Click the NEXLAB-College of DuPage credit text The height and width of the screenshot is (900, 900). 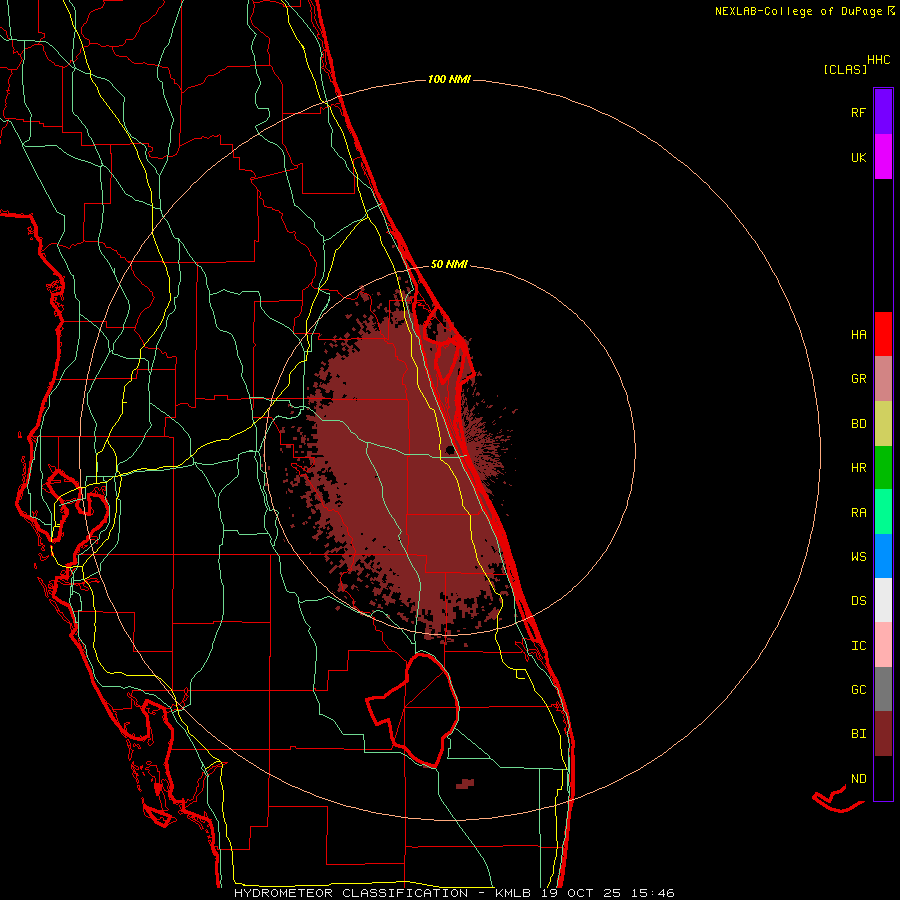tap(798, 11)
